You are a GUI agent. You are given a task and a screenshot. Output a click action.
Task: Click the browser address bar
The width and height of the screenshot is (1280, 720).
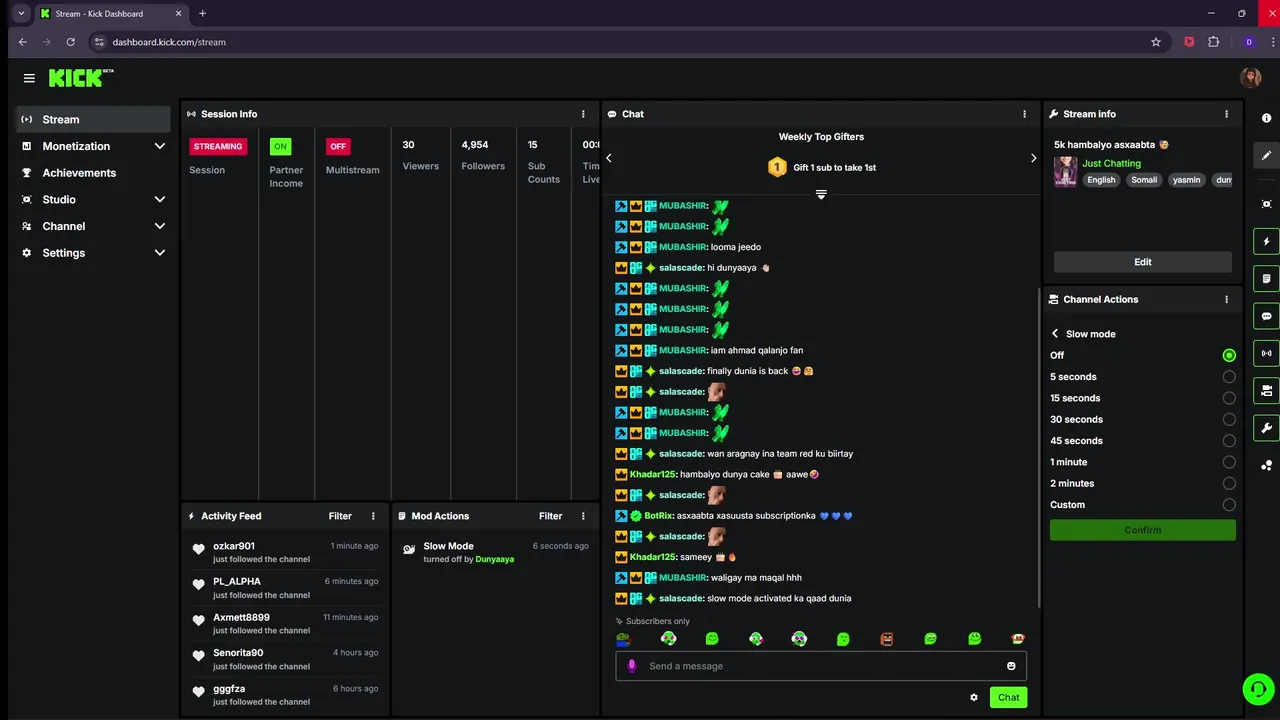point(620,42)
